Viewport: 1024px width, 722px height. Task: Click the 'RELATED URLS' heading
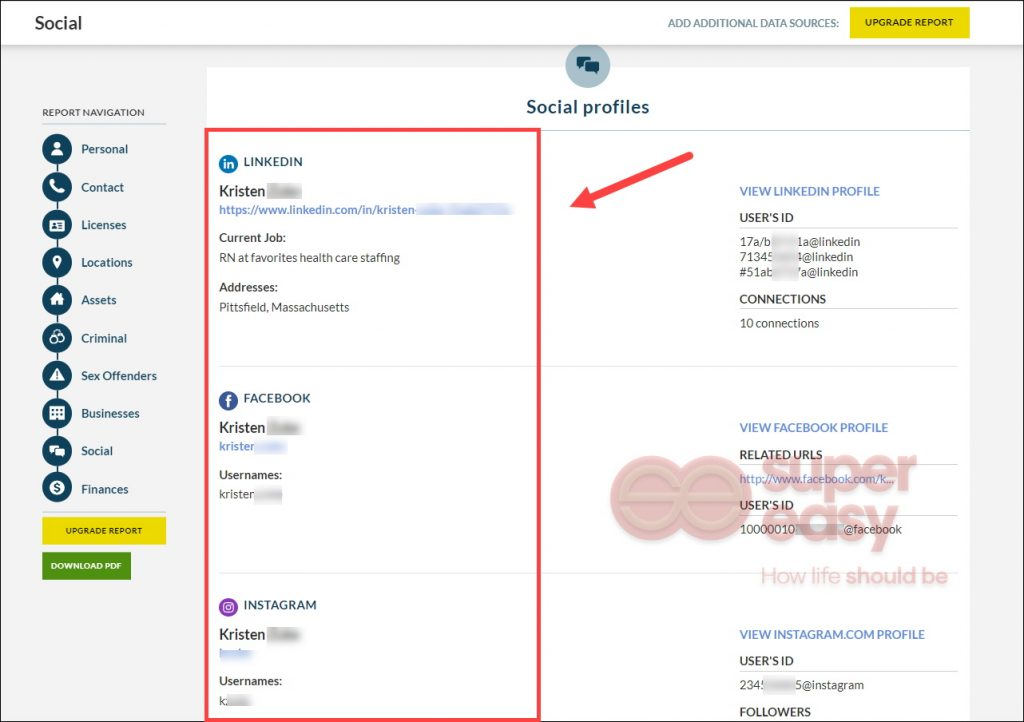780,454
